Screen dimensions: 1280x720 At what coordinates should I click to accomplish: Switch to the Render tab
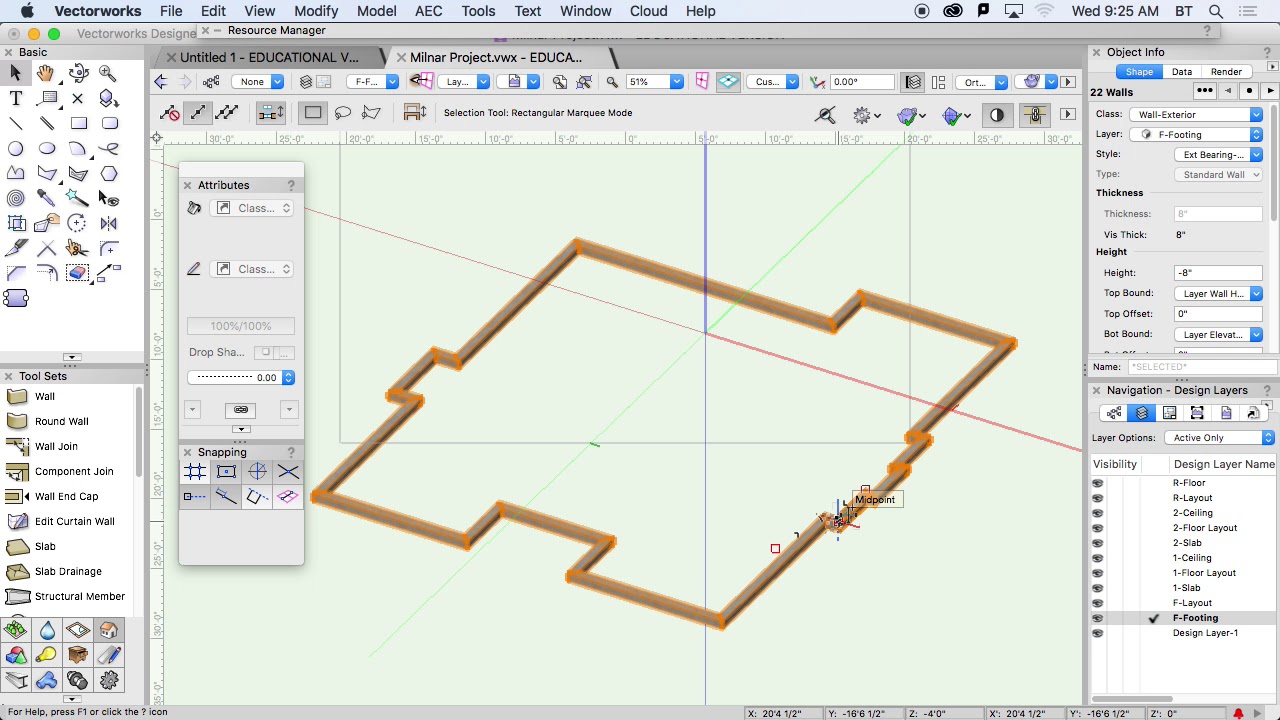point(1227,72)
